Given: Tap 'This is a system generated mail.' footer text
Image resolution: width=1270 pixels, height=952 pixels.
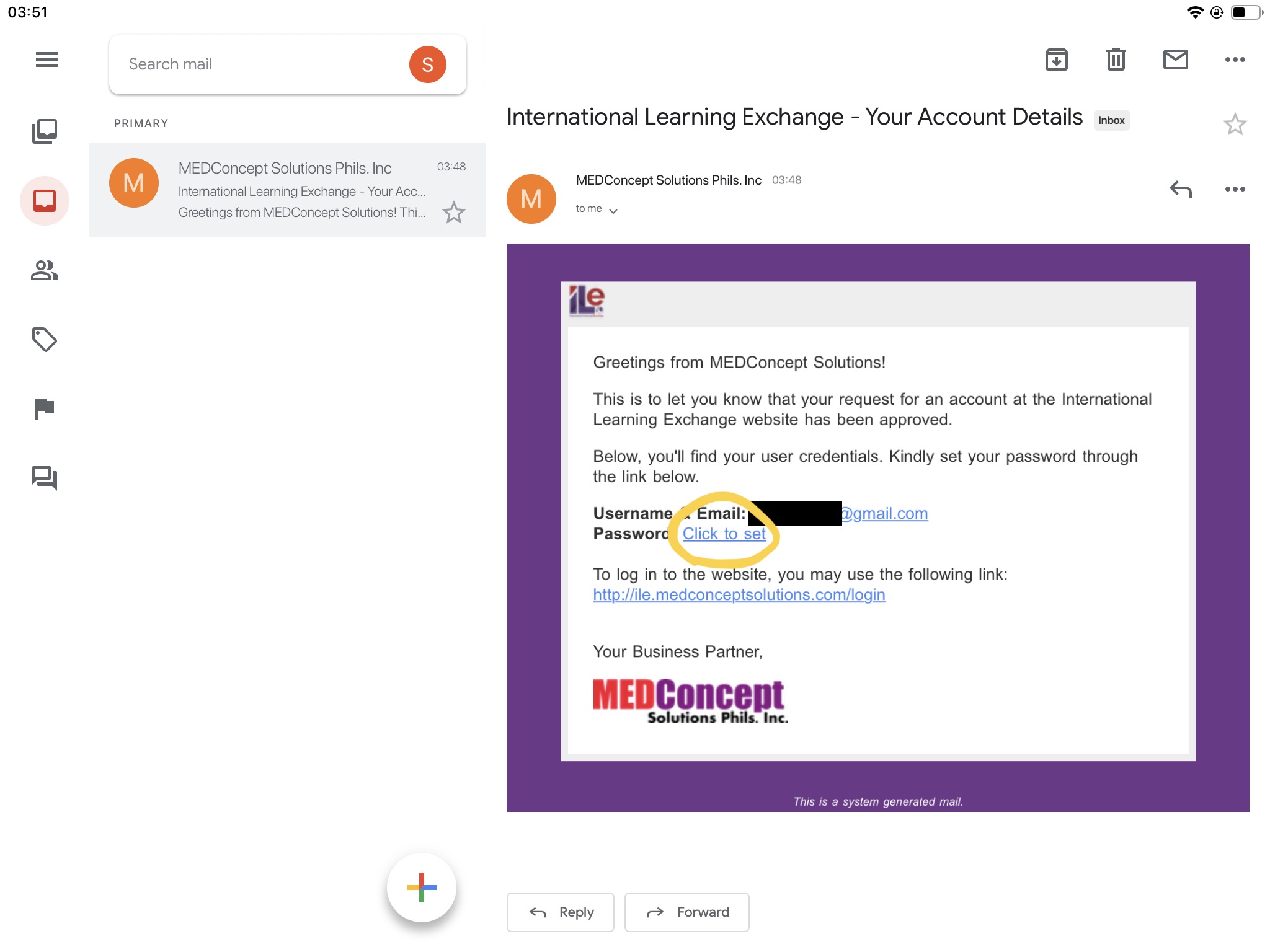Looking at the screenshot, I should pos(878,801).
